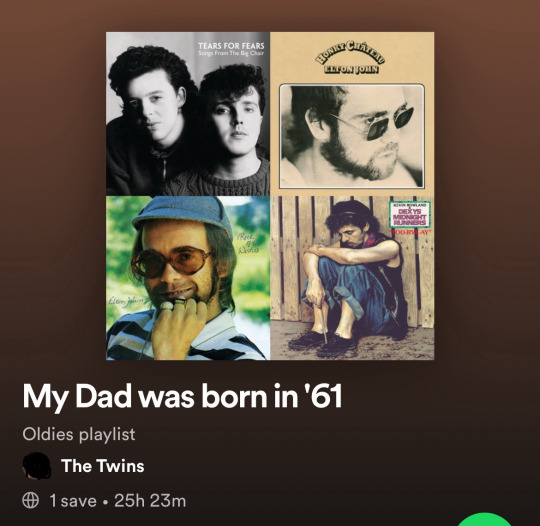Viewport: 540px width, 526px height.
Task: Select the Honky Château album cover
Action: click(352, 114)
